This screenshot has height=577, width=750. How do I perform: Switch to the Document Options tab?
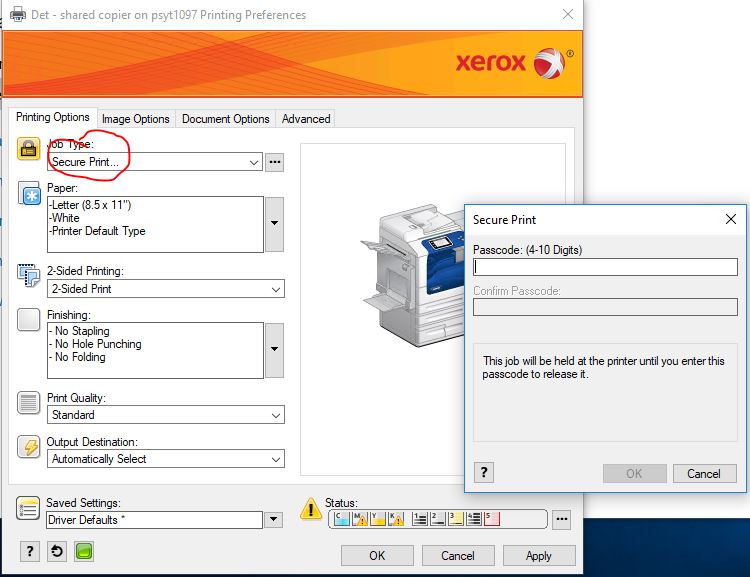(226, 119)
